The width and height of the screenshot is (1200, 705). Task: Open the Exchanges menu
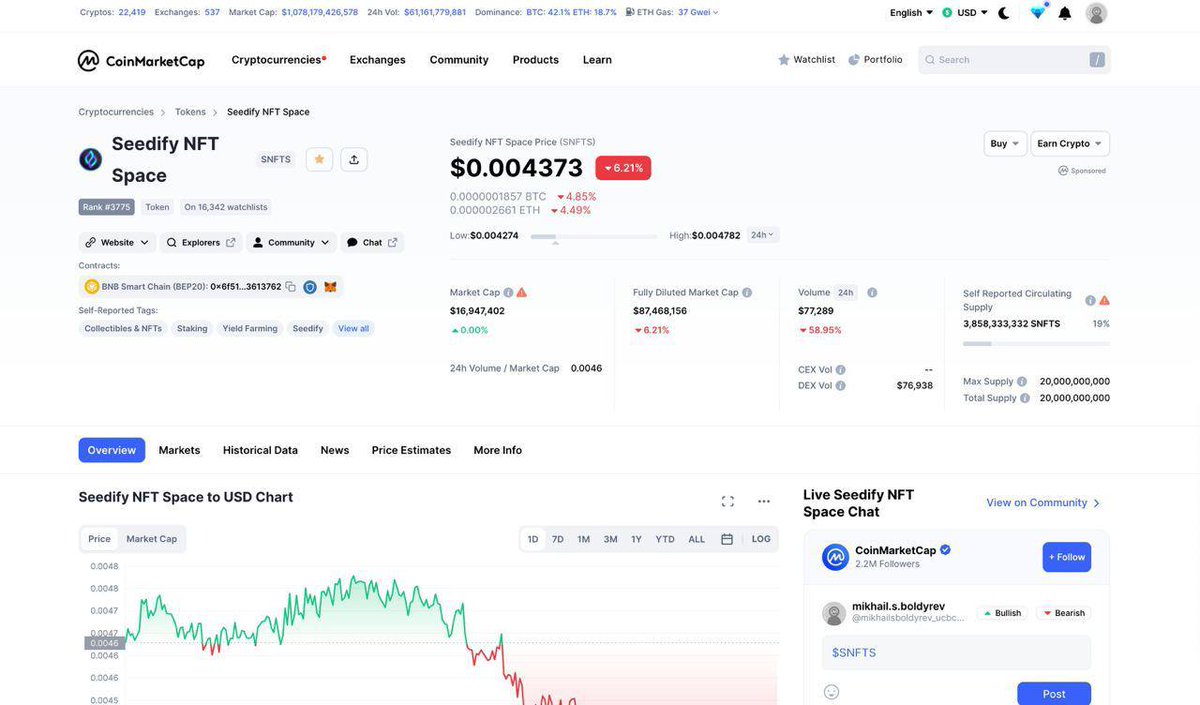(377, 60)
